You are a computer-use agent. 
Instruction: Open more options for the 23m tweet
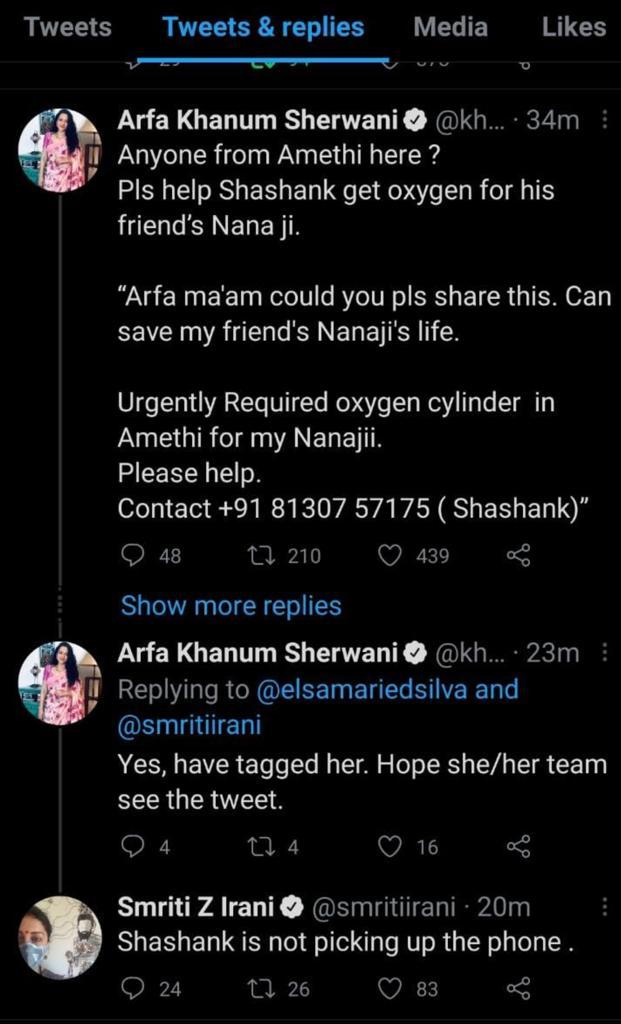pos(604,653)
